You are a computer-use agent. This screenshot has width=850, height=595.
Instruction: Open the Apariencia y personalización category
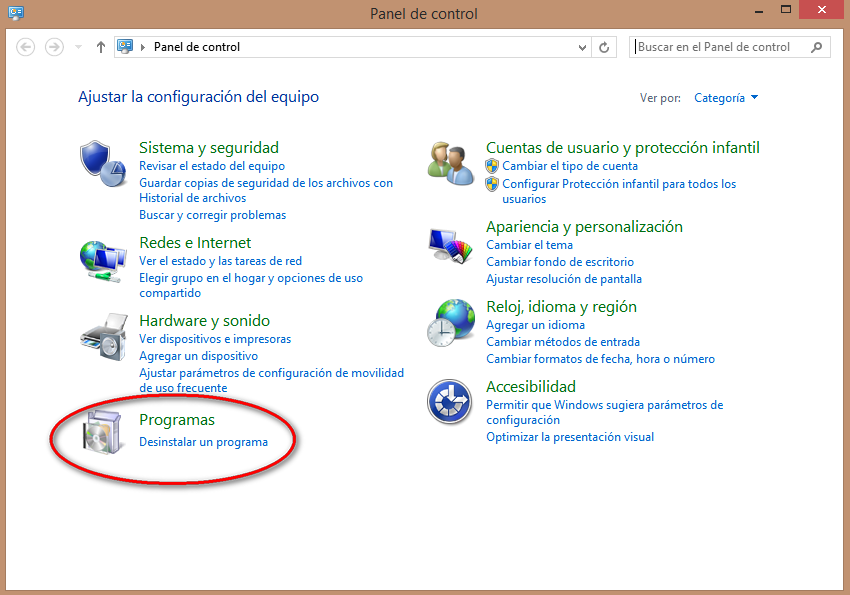[x=584, y=227]
